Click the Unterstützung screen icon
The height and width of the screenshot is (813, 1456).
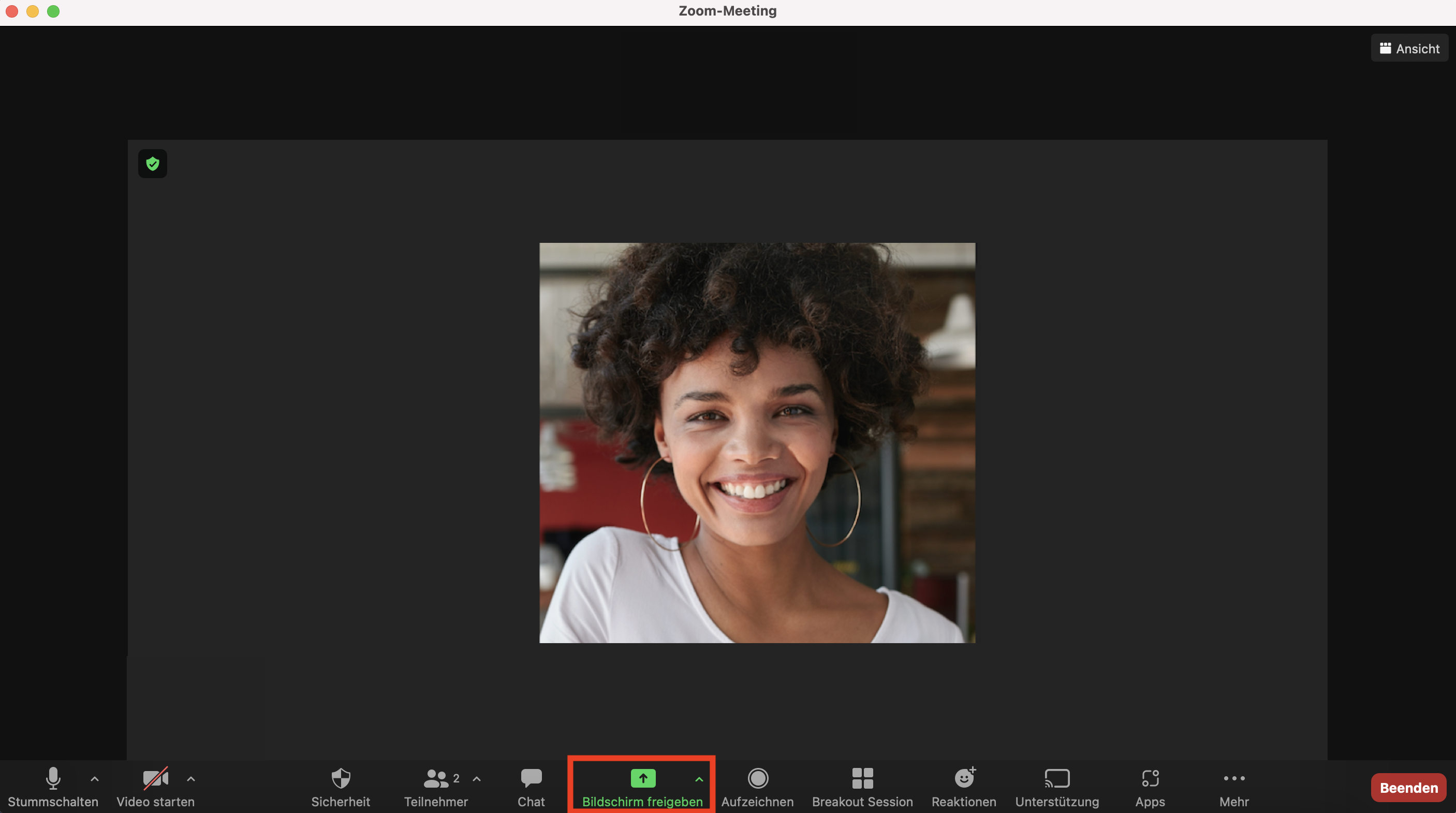point(1057,778)
